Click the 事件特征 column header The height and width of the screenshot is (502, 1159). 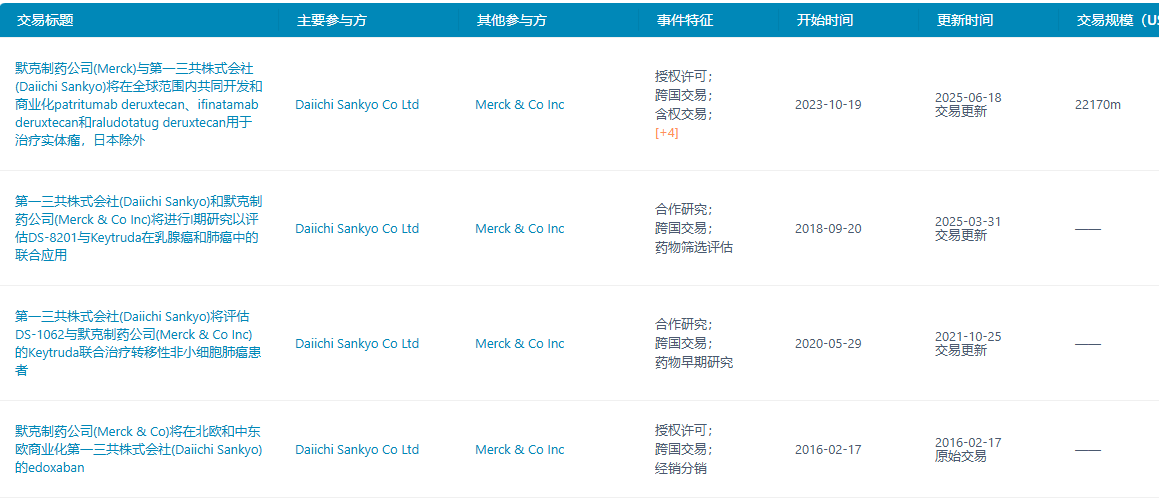[x=685, y=21]
